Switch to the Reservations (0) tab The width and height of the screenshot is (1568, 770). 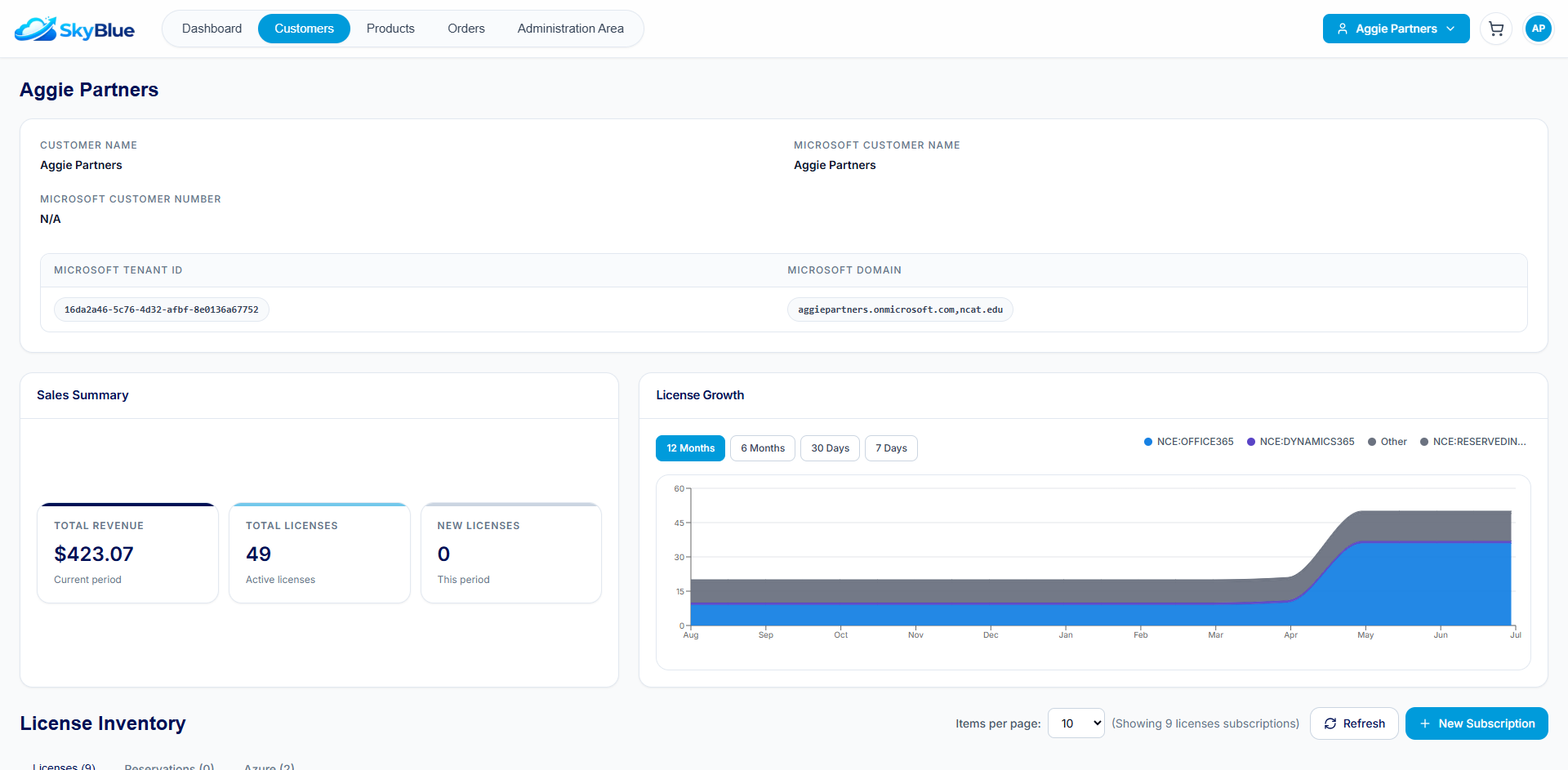169,766
